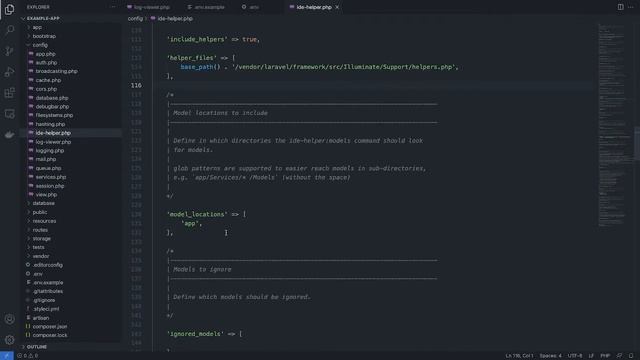Open artisan file in the tree

[41, 318]
